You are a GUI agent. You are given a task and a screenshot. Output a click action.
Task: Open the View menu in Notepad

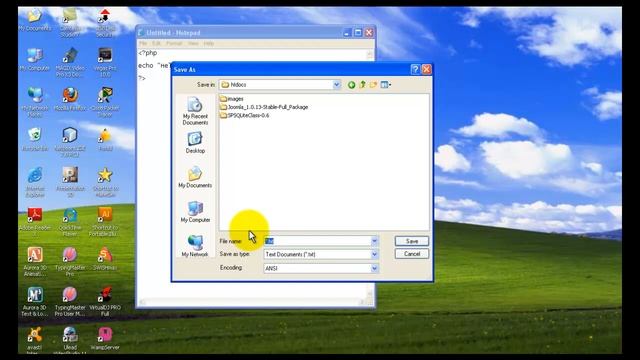pyautogui.click(x=193, y=43)
